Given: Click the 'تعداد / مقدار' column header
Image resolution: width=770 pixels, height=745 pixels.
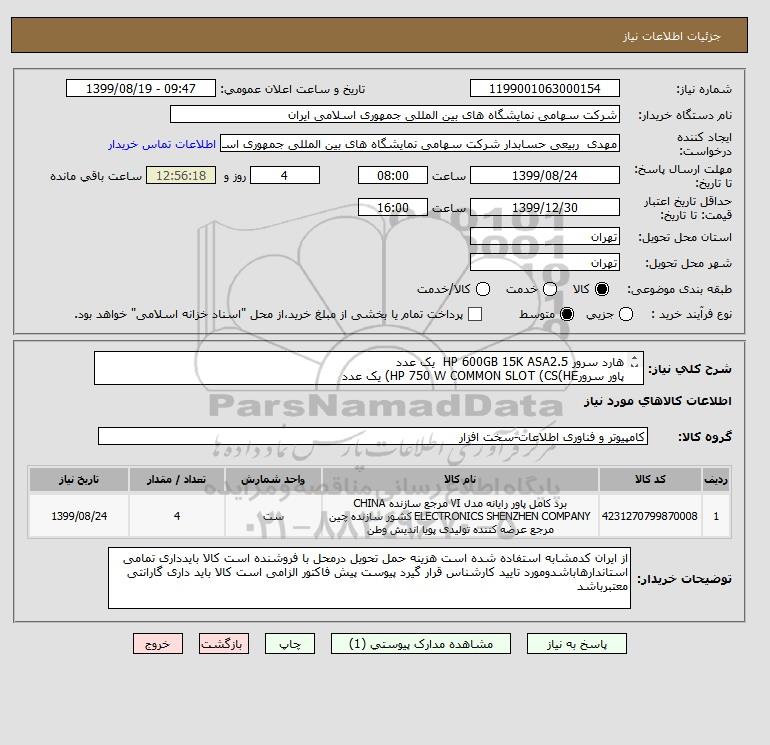Looking at the screenshot, I should click(x=177, y=479).
